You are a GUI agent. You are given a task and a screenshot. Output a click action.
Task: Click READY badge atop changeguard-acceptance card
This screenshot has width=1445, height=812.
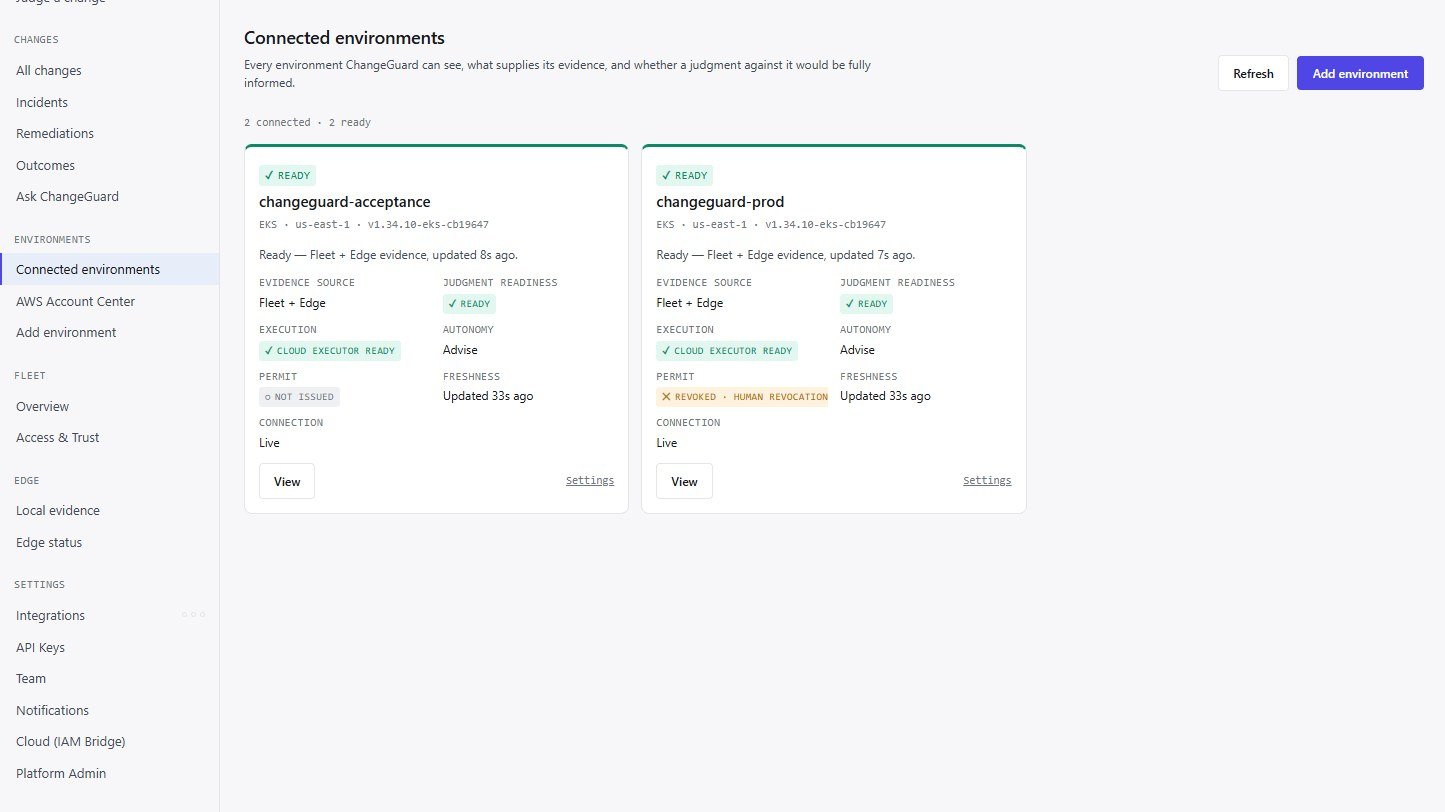click(287, 175)
